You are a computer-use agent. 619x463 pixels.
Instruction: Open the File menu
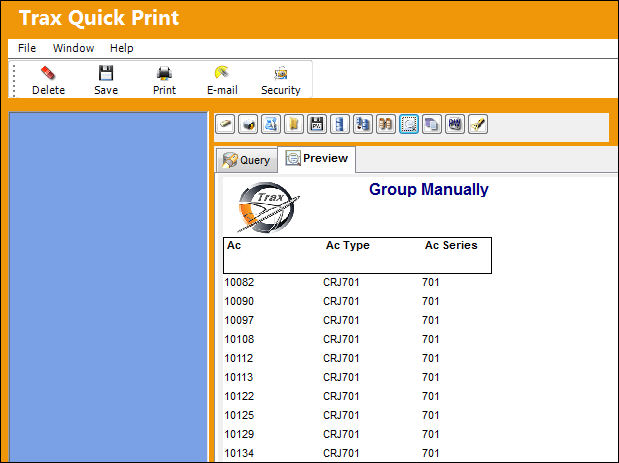pos(27,48)
